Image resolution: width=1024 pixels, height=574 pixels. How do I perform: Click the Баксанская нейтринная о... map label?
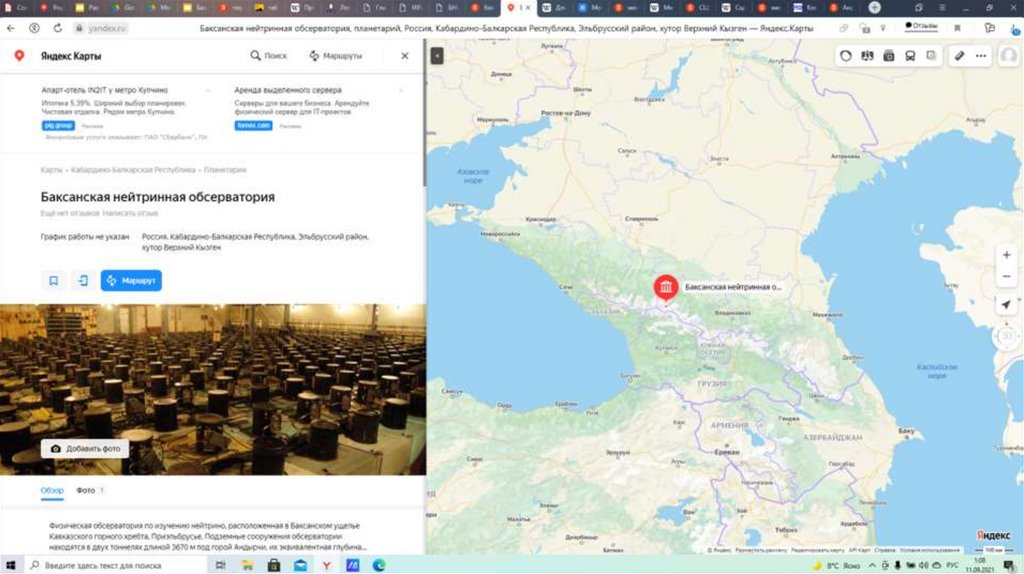(733, 287)
